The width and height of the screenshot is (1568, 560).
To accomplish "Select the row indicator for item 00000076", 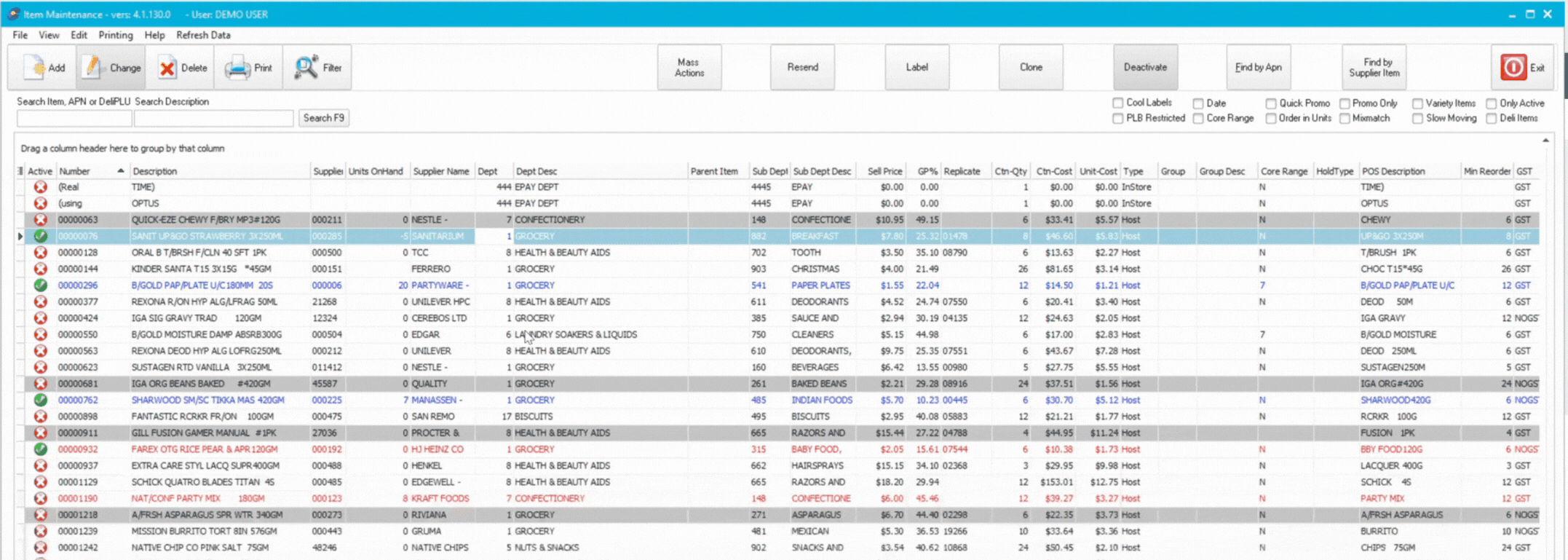I will pos(20,236).
